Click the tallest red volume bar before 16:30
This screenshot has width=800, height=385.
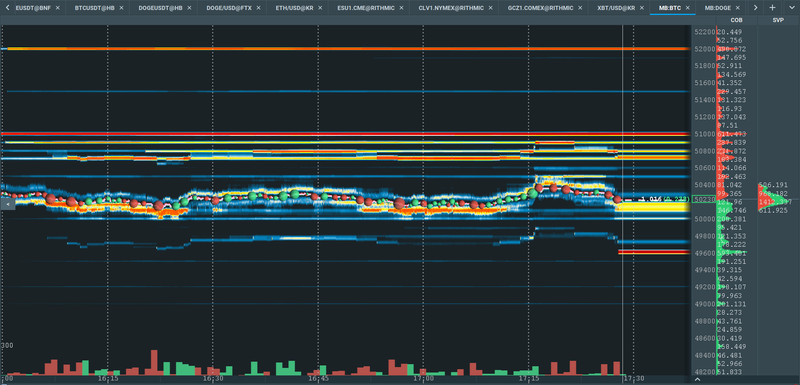tap(154, 363)
